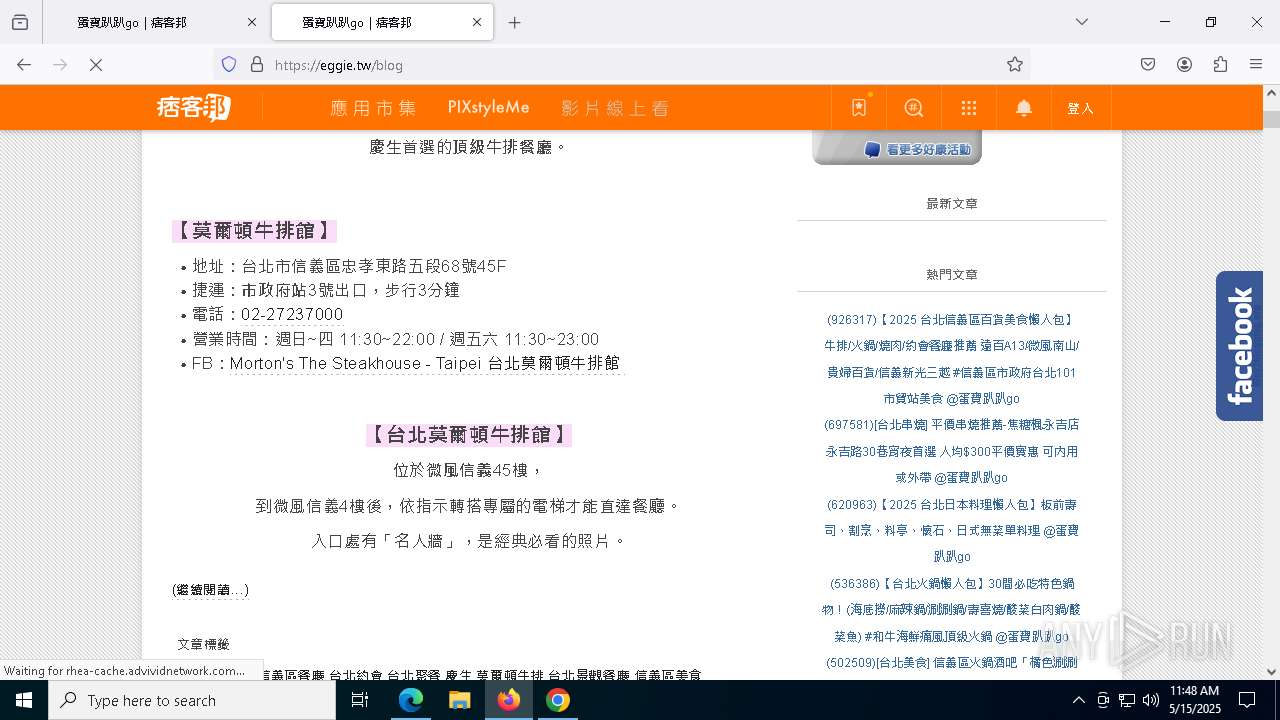Image resolution: width=1280 pixels, height=720 pixels.
Task: Open PIXstyleMe menu item
Action: point(488,108)
